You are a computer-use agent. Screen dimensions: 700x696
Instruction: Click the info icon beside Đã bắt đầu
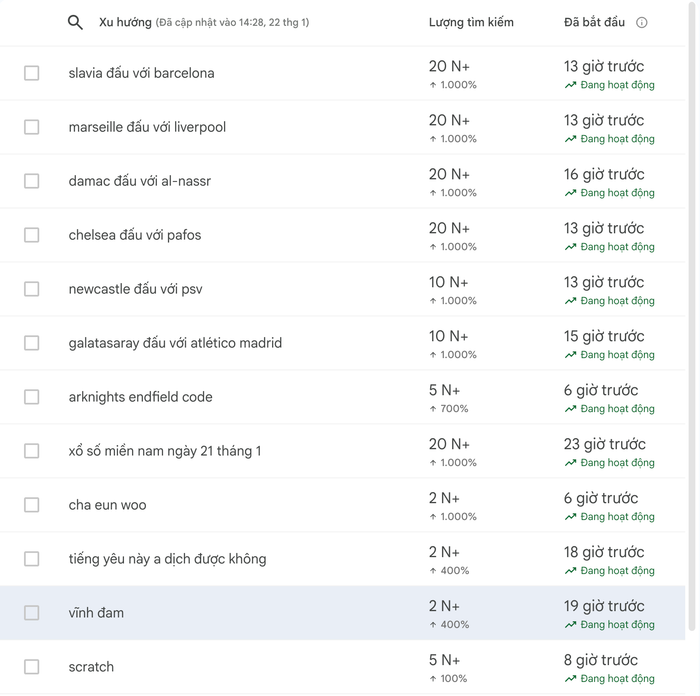(642, 22)
